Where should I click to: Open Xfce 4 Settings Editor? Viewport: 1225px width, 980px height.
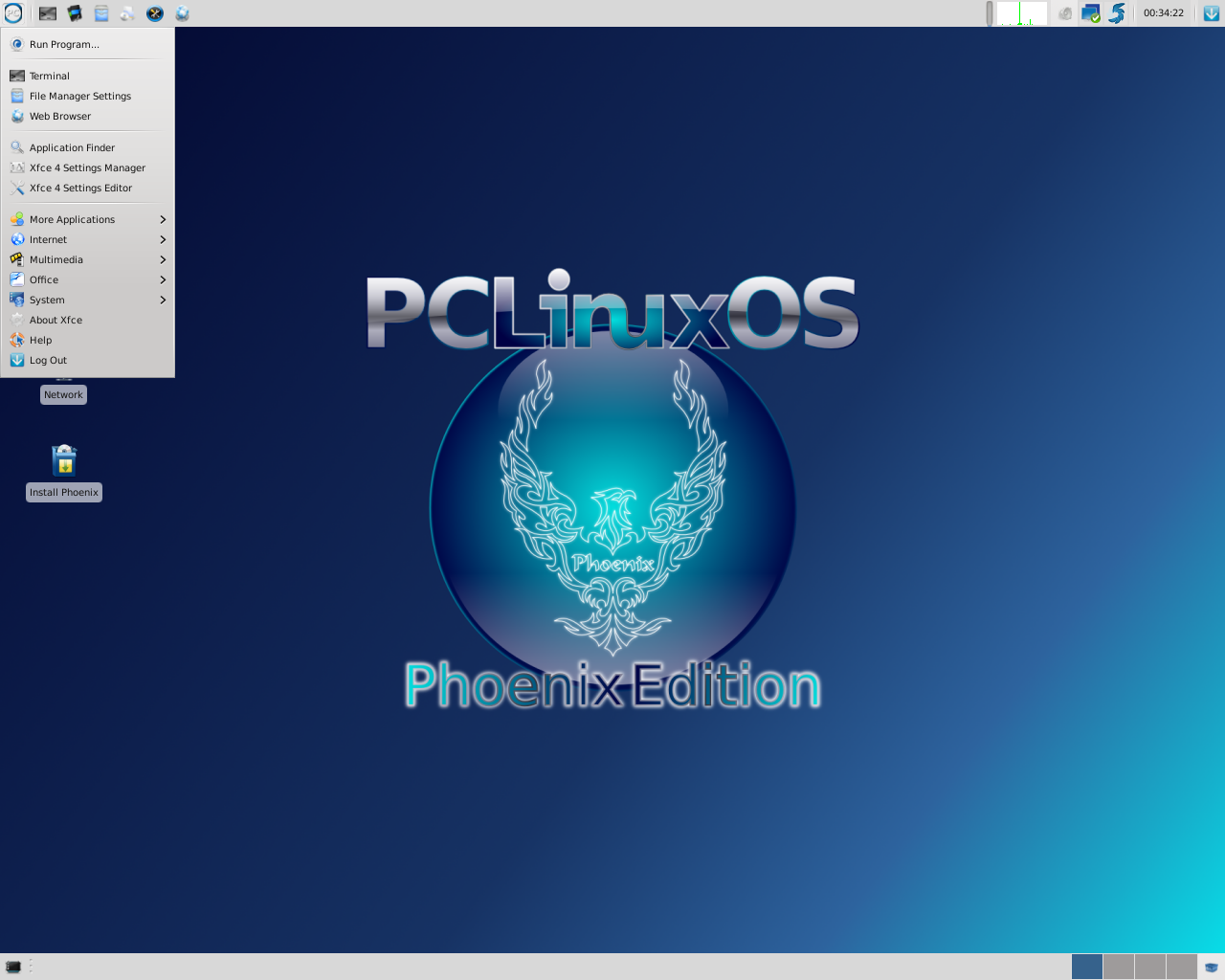87,188
